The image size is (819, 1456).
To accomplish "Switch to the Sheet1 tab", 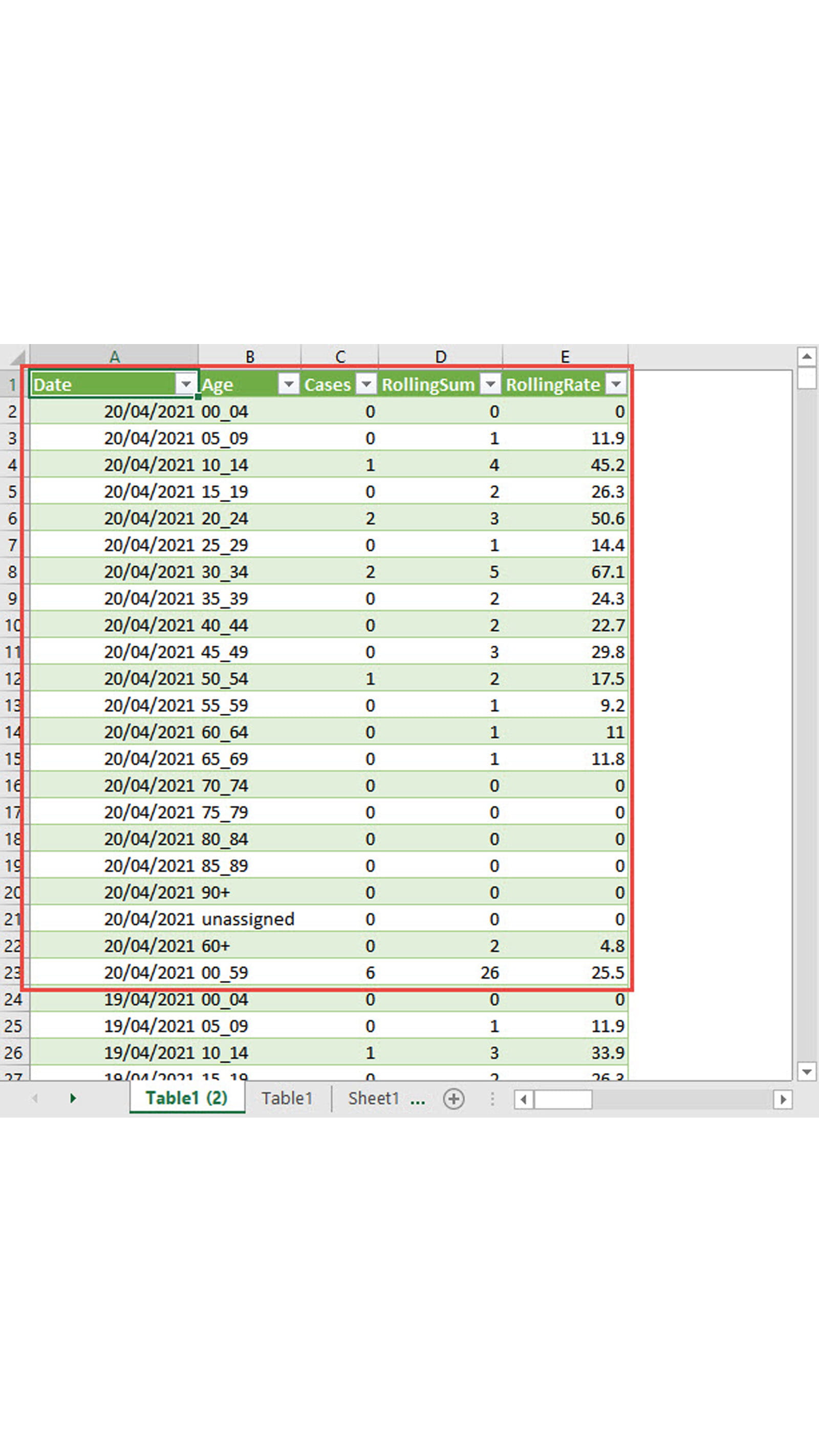I will click(373, 1098).
